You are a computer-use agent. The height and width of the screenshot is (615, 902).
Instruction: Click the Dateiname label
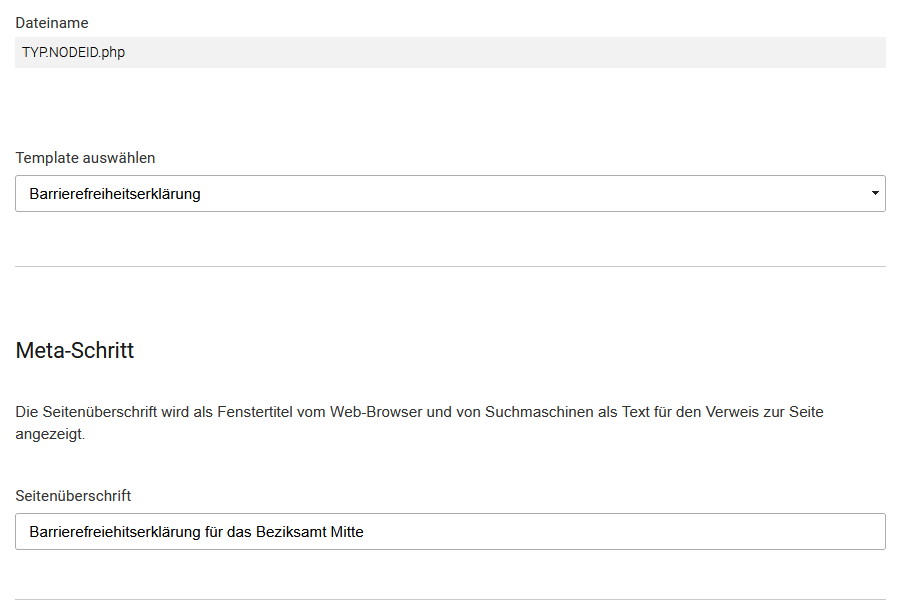coord(51,22)
